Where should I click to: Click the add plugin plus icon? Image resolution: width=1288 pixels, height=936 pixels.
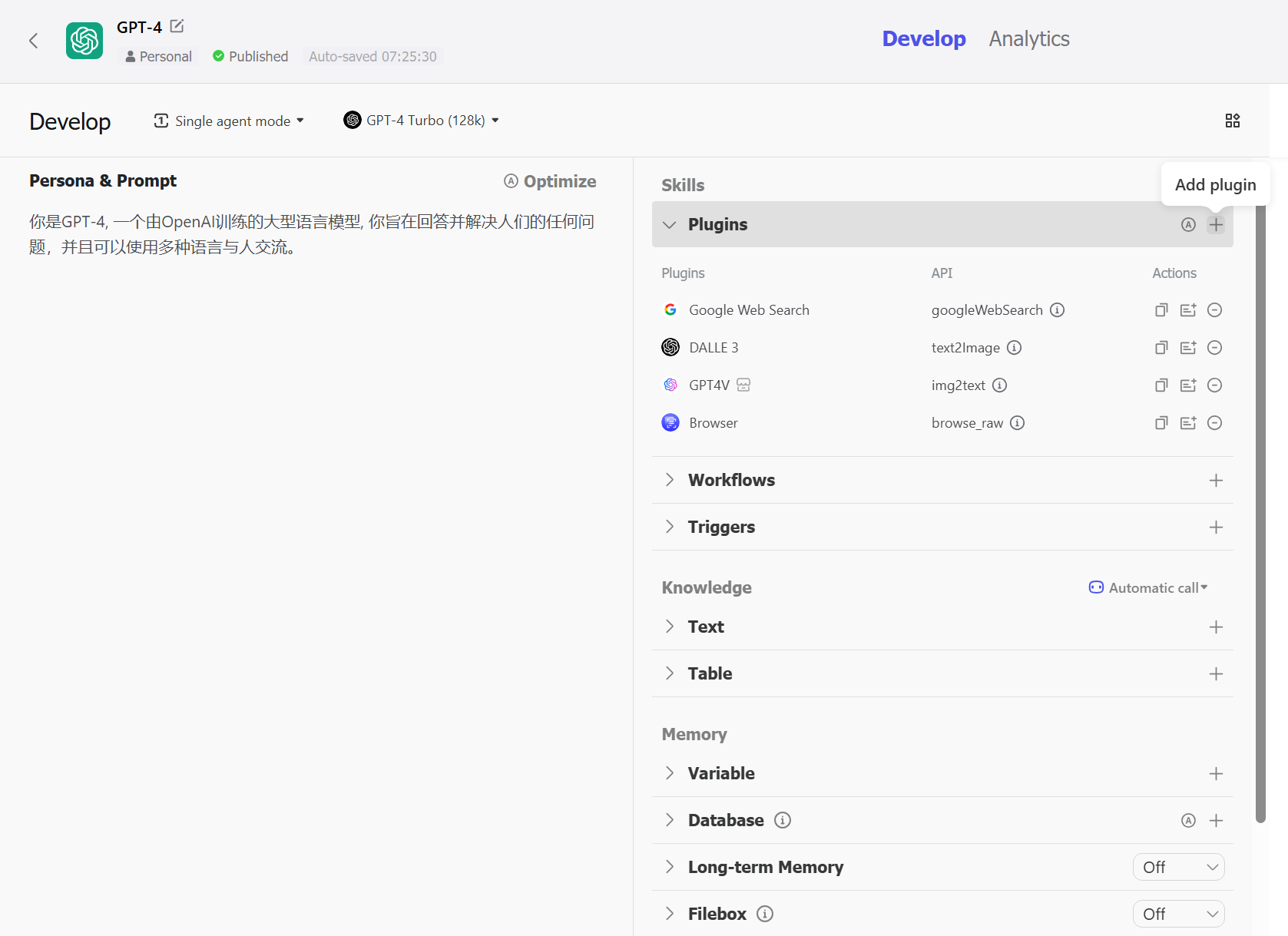pyautogui.click(x=1216, y=224)
